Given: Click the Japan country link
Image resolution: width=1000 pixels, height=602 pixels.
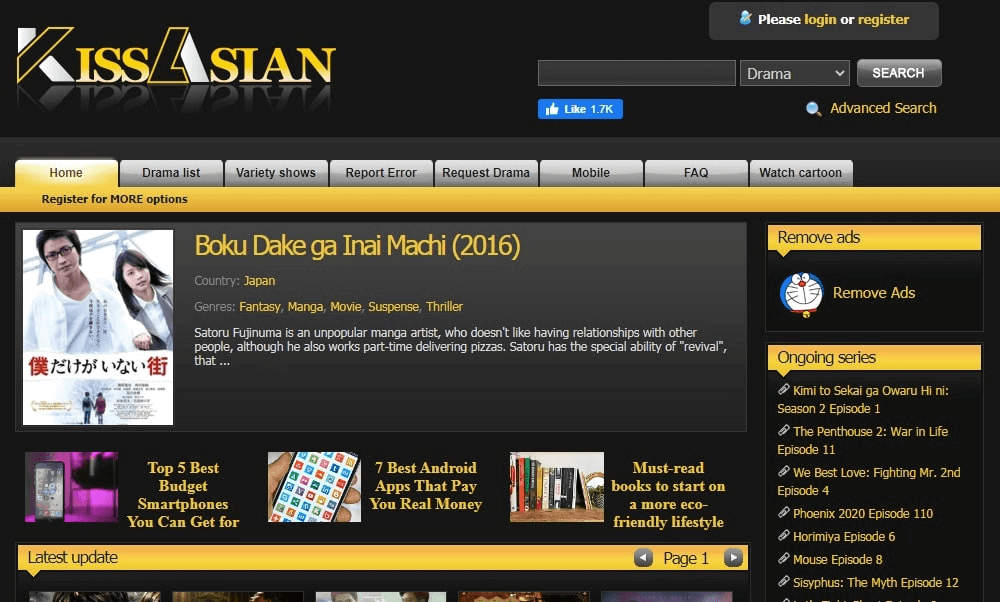Looking at the screenshot, I should pos(260,281).
